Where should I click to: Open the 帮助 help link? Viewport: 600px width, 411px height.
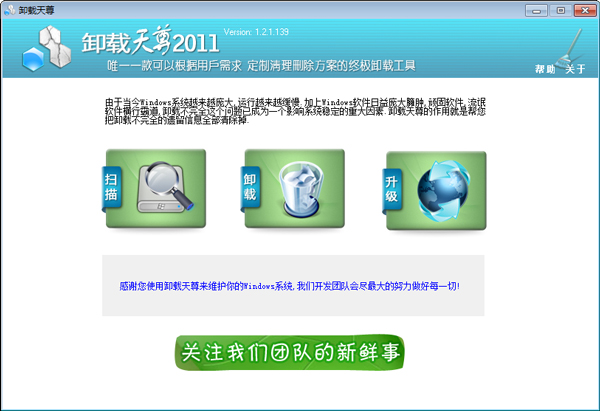(545, 69)
